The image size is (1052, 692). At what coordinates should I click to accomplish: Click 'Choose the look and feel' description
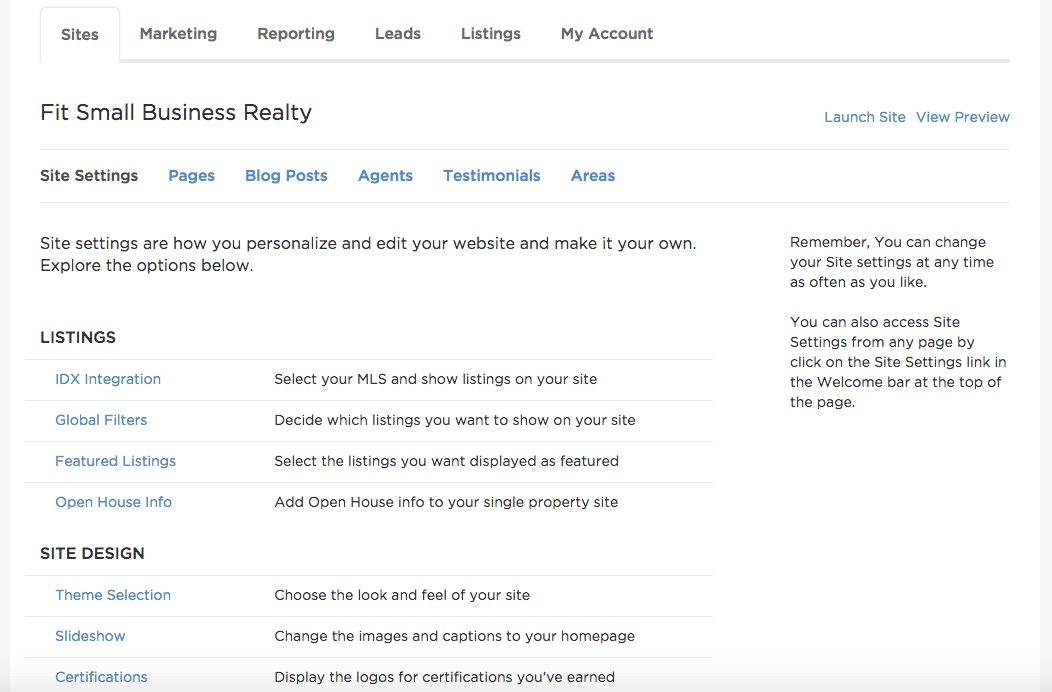click(402, 595)
